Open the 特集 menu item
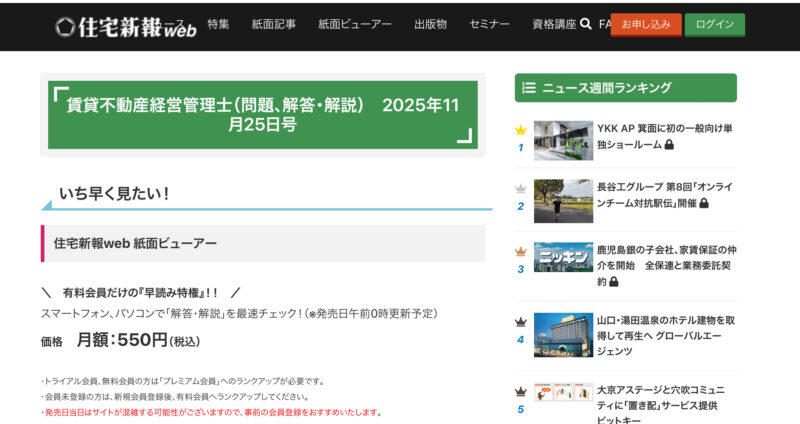The image size is (800, 424). pos(218,25)
